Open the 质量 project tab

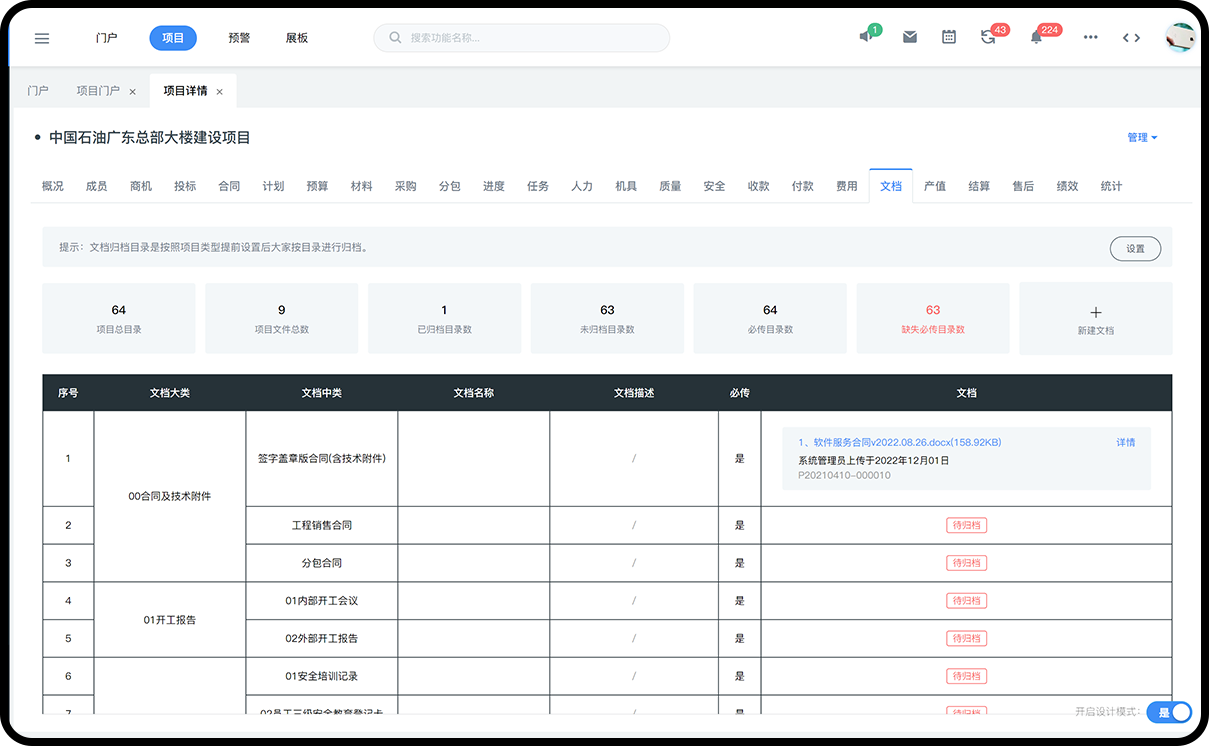click(x=670, y=186)
